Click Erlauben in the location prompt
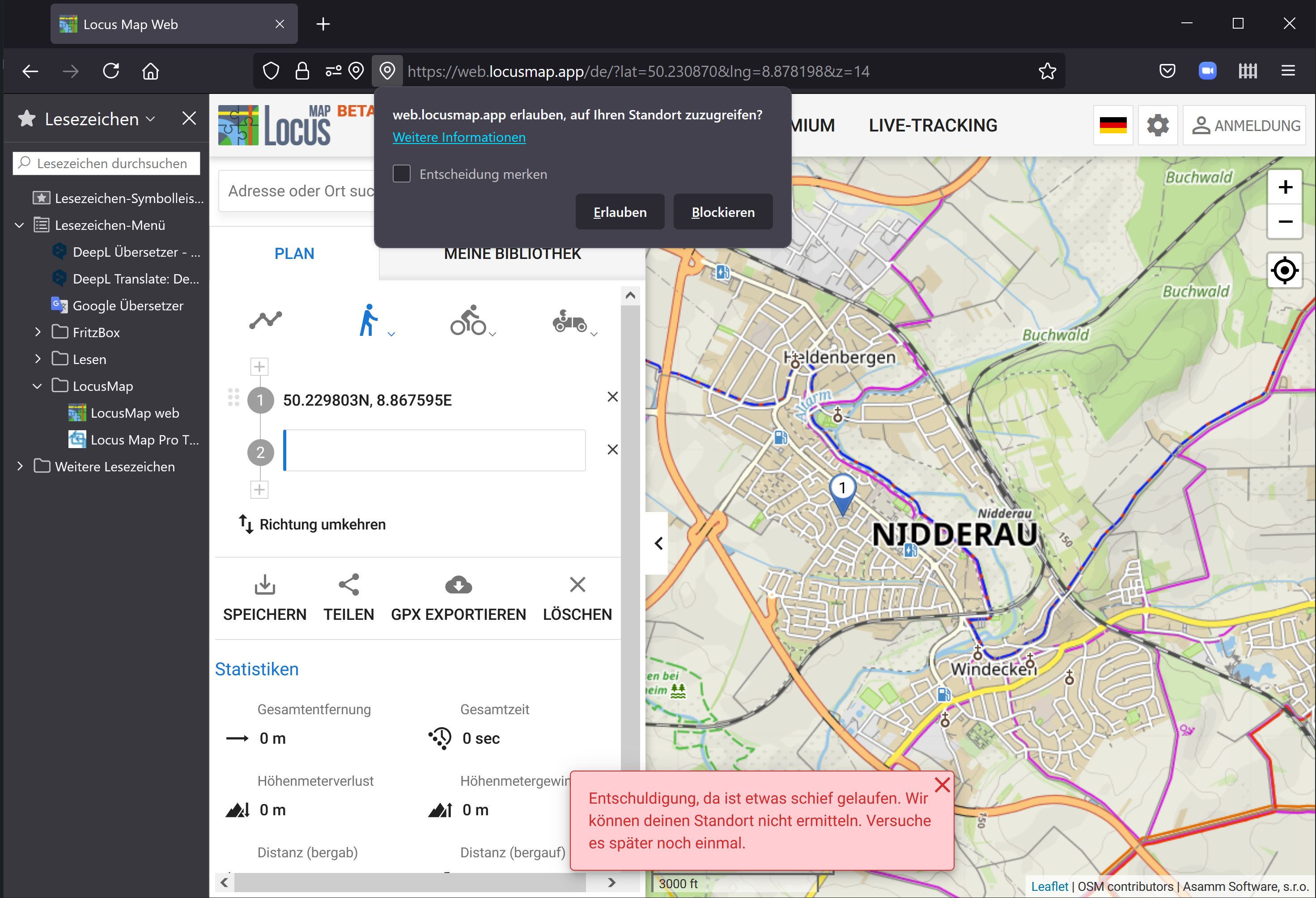This screenshot has width=1316, height=898. click(x=620, y=212)
